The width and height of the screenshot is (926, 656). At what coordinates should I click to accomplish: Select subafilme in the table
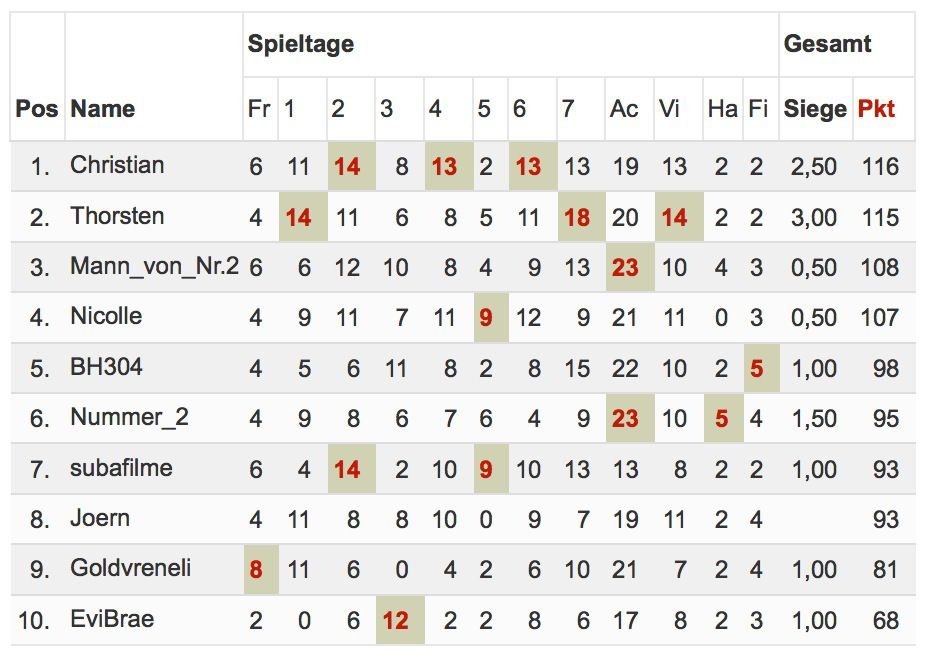[121, 468]
